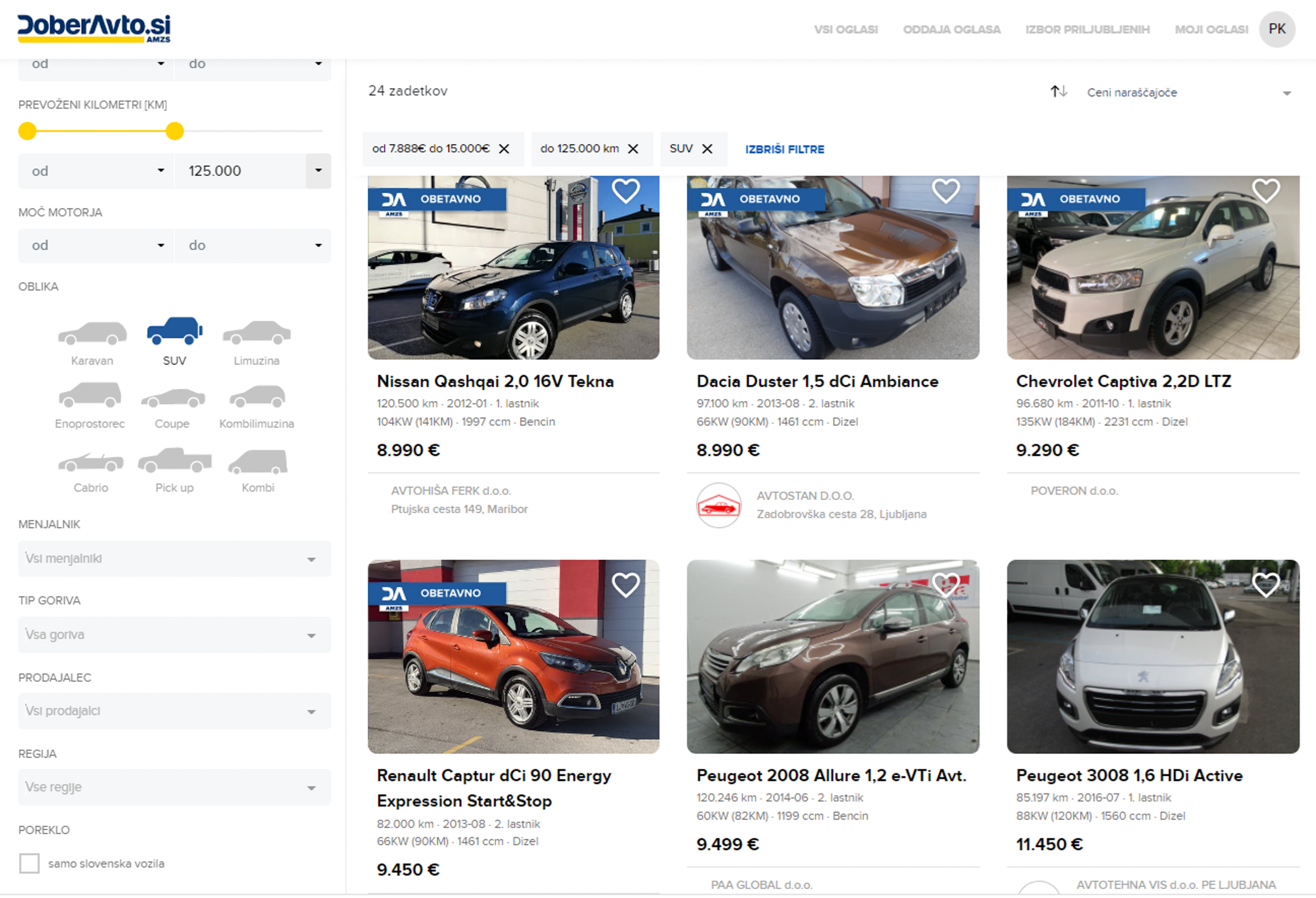
Task: Go to VSI OGLASI menu item
Action: pyautogui.click(x=845, y=30)
